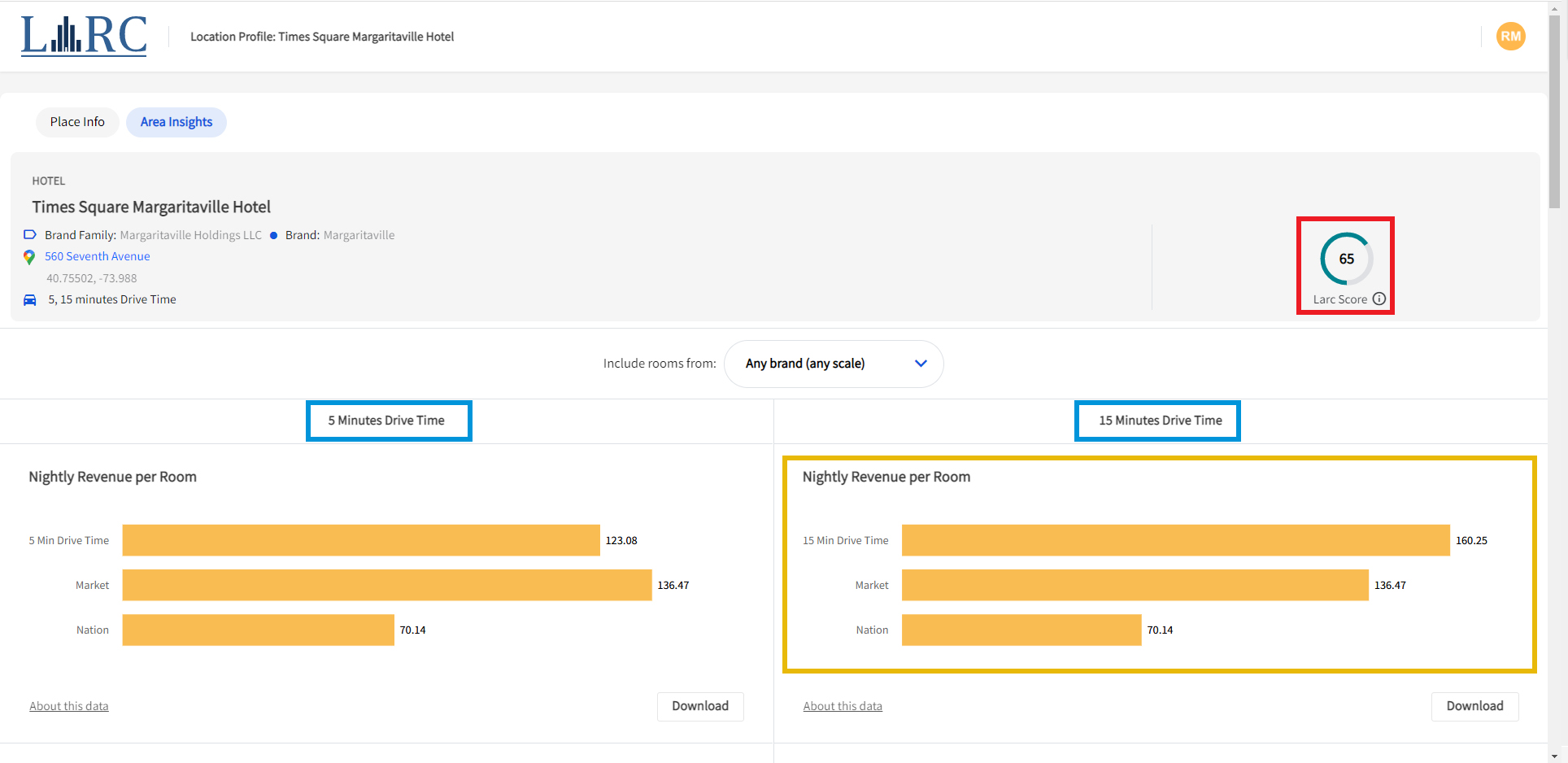
Task: Download the 5 minute drive time chart
Action: 699,706
